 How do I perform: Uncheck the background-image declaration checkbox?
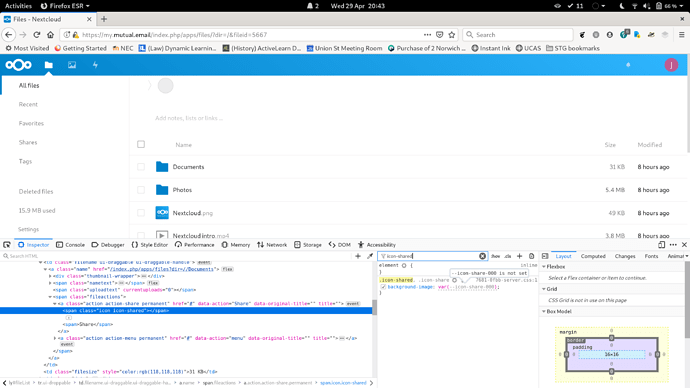pos(383,287)
